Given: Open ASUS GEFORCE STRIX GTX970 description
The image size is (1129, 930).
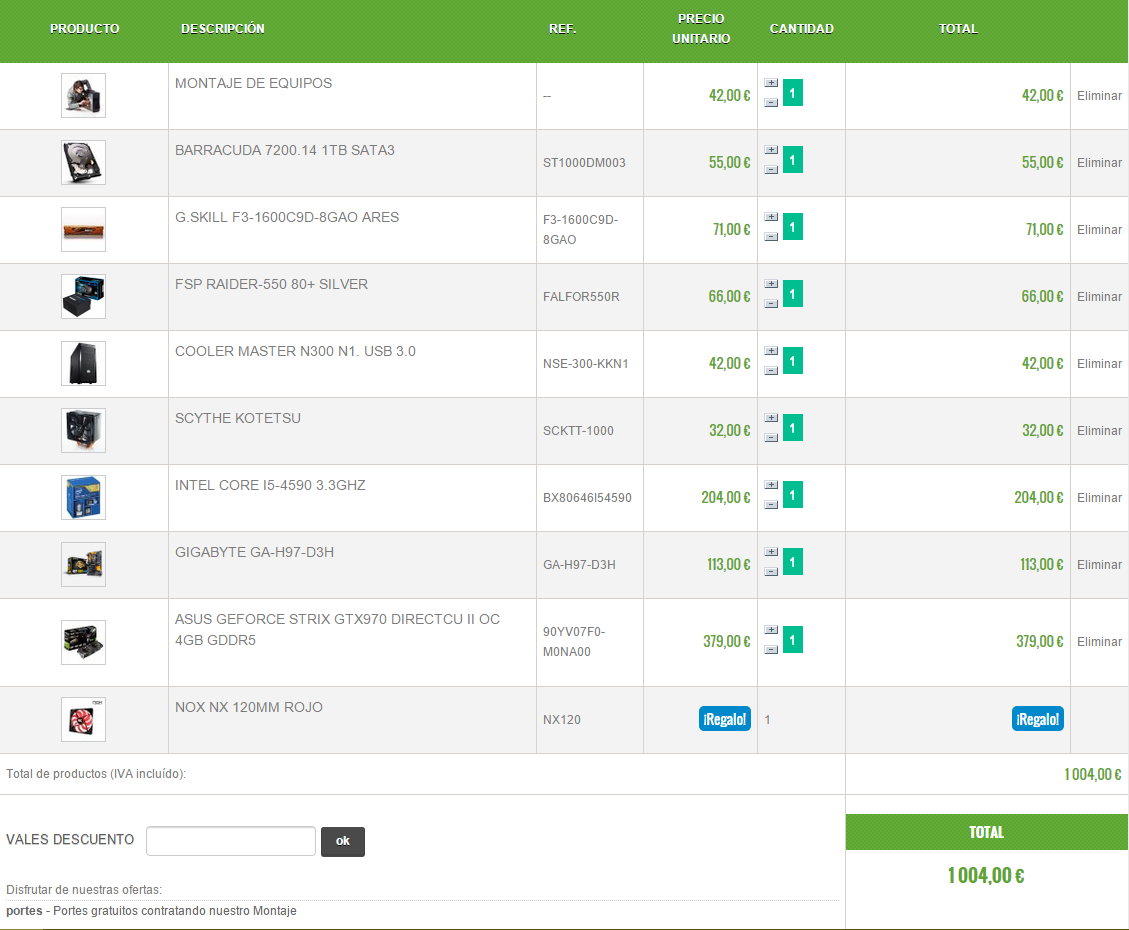Looking at the screenshot, I should [337, 630].
